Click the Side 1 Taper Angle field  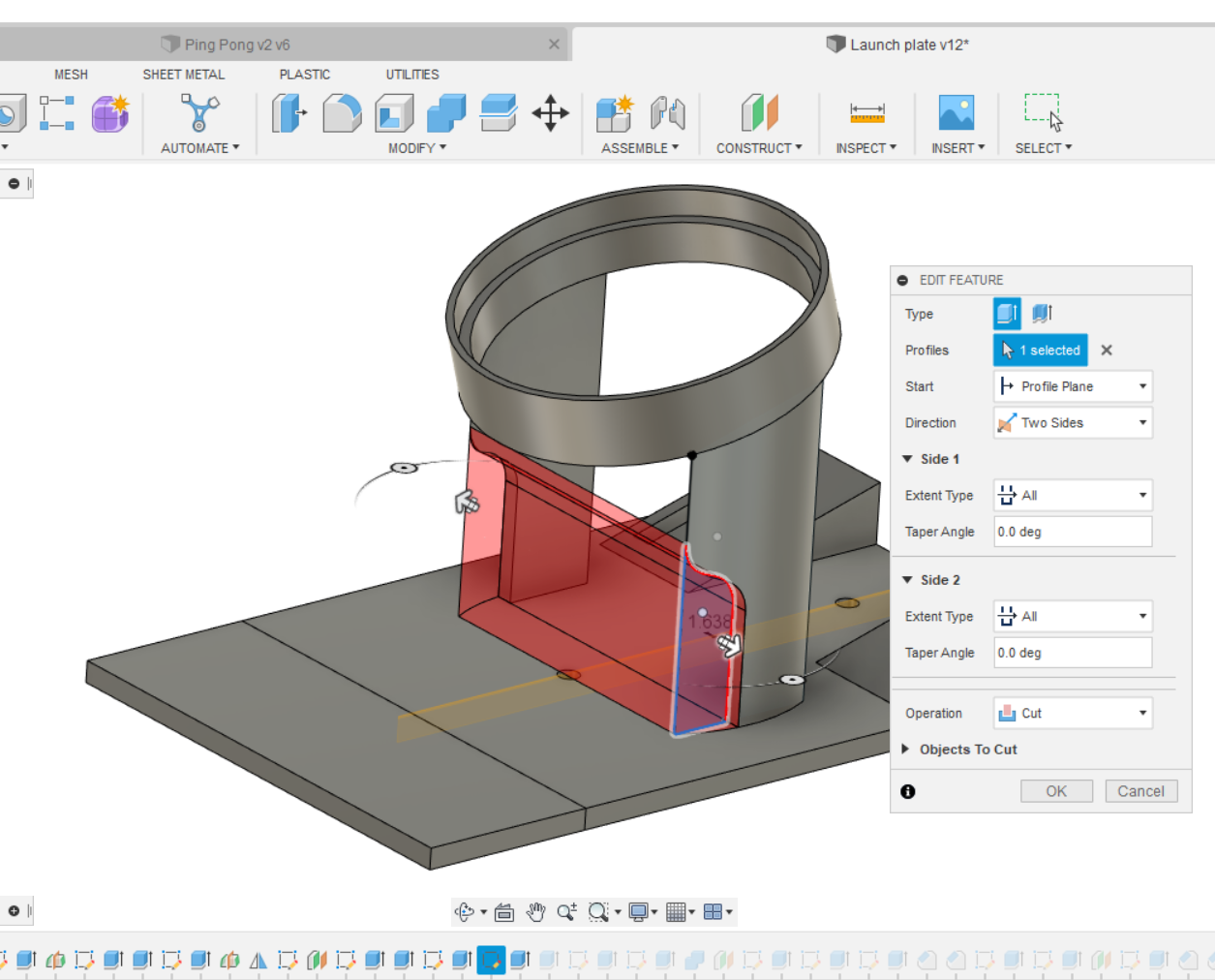pos(1073,532)
